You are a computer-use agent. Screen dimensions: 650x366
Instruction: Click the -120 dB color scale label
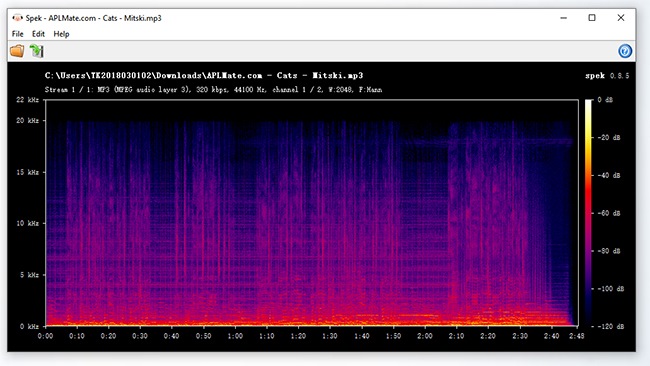click(610, 326)
